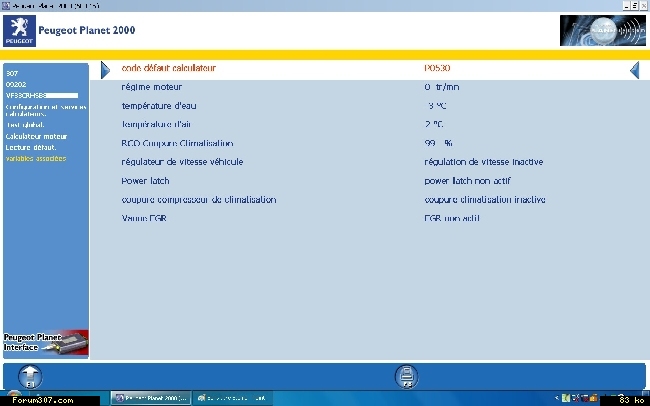Click the '00202' entry in sidebar

tap(16, 84)
